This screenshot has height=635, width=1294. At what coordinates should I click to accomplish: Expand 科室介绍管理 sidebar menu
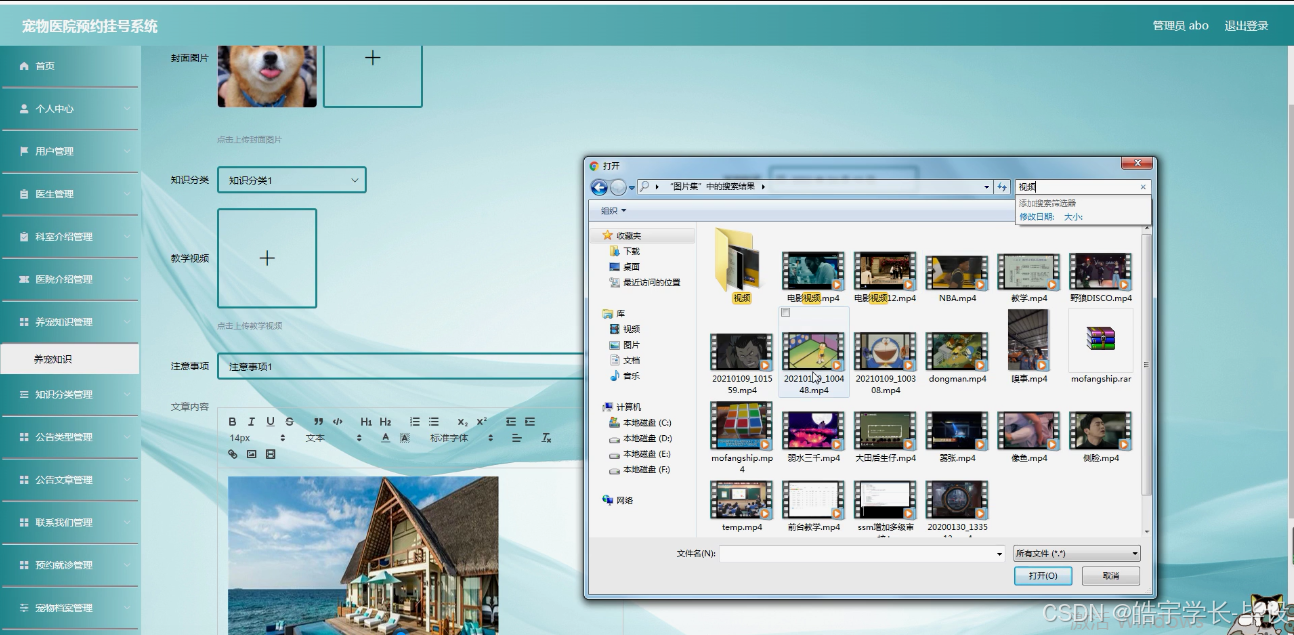70,237
